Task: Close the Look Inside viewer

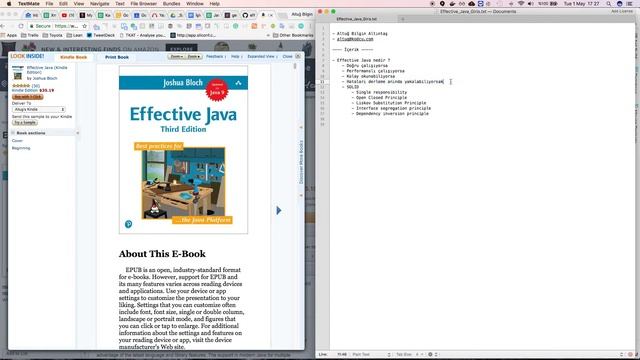Action: (x=291, y=57)
